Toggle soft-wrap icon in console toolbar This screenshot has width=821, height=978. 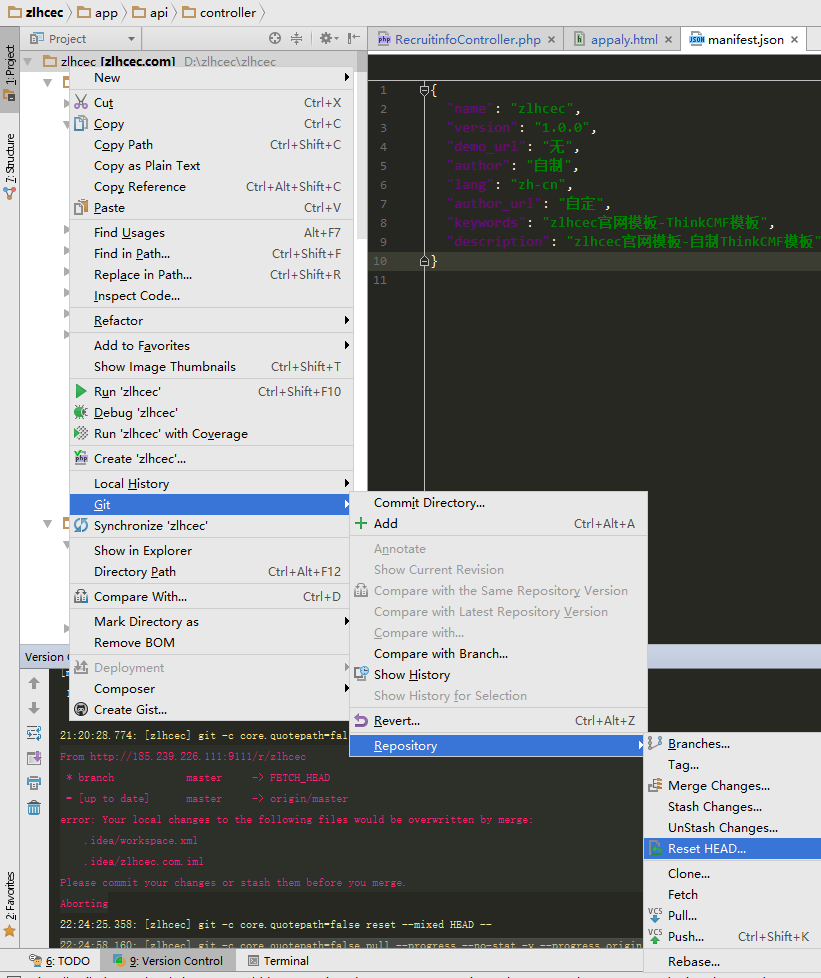coord(34,733)
